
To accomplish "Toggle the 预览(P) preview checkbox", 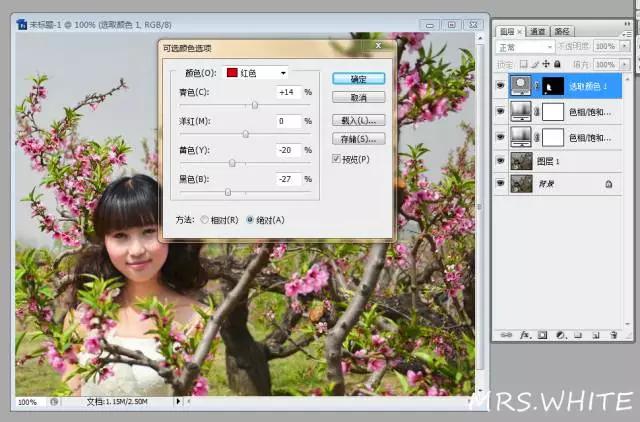I will coord(336,159).
